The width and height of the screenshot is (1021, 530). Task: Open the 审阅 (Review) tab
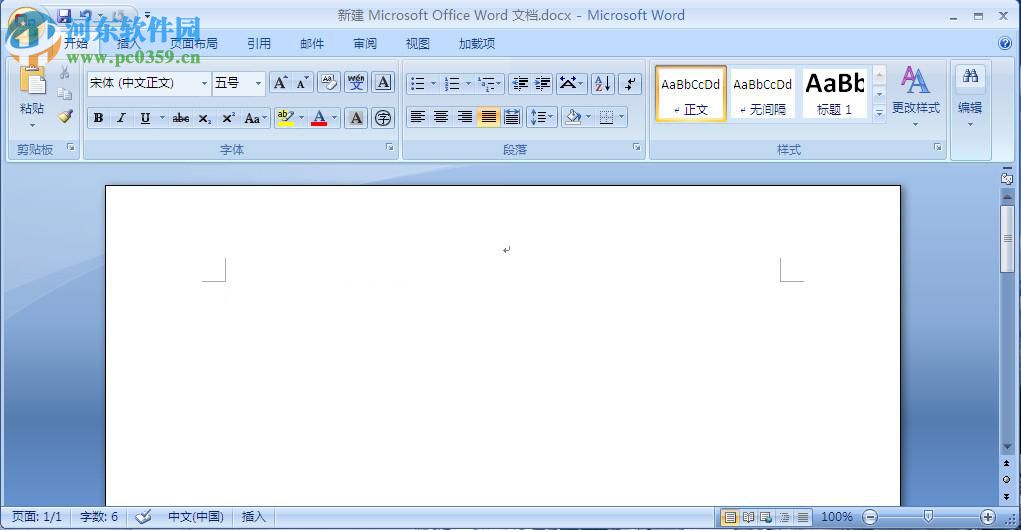tap(365, 44)
